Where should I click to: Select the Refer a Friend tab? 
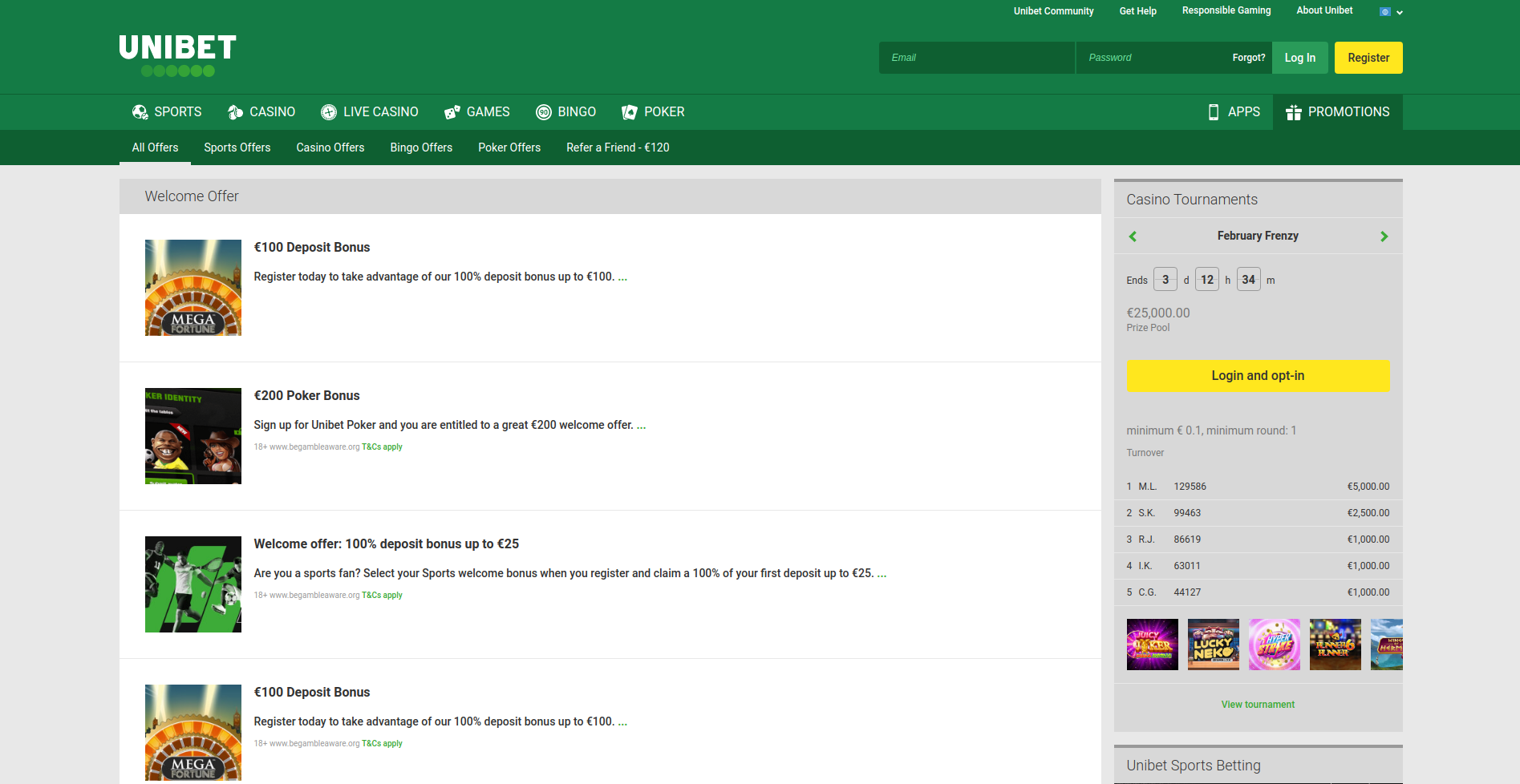[618, 148]
